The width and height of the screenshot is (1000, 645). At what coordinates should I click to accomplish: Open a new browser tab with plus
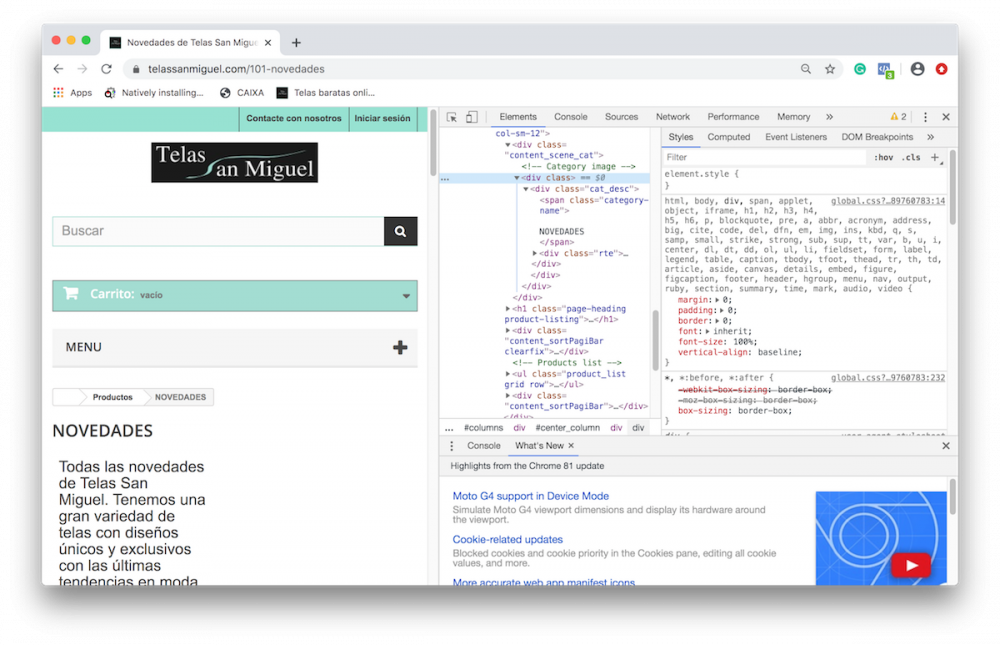[x=296, y=43]
